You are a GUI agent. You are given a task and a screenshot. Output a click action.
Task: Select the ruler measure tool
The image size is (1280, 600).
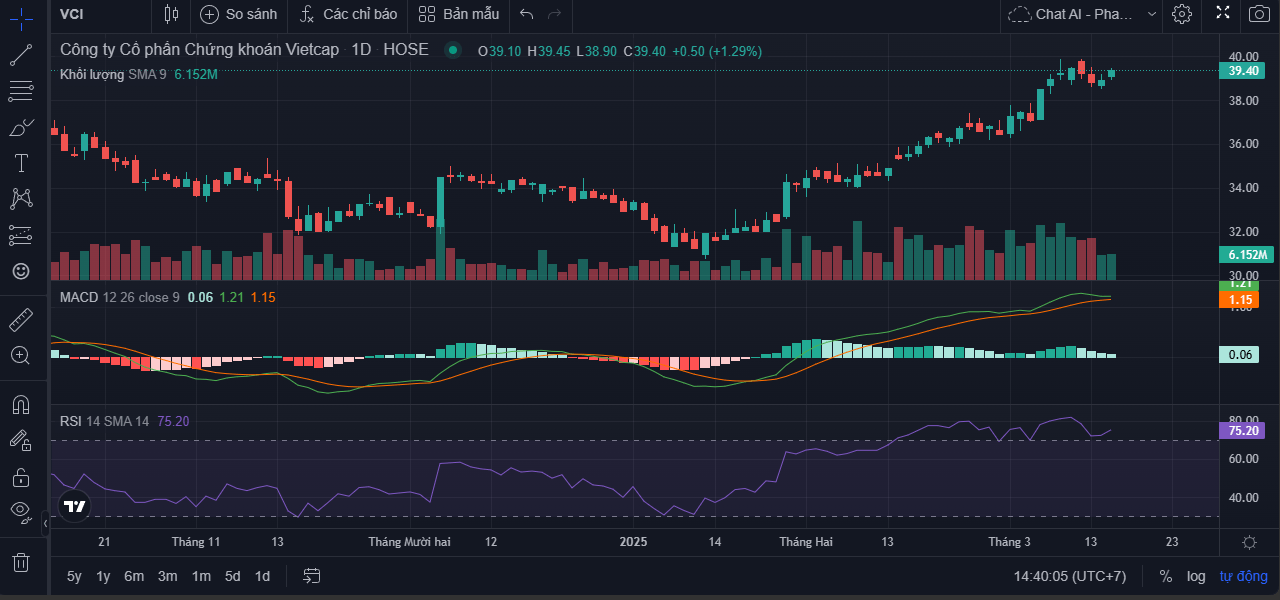point(21,320)
